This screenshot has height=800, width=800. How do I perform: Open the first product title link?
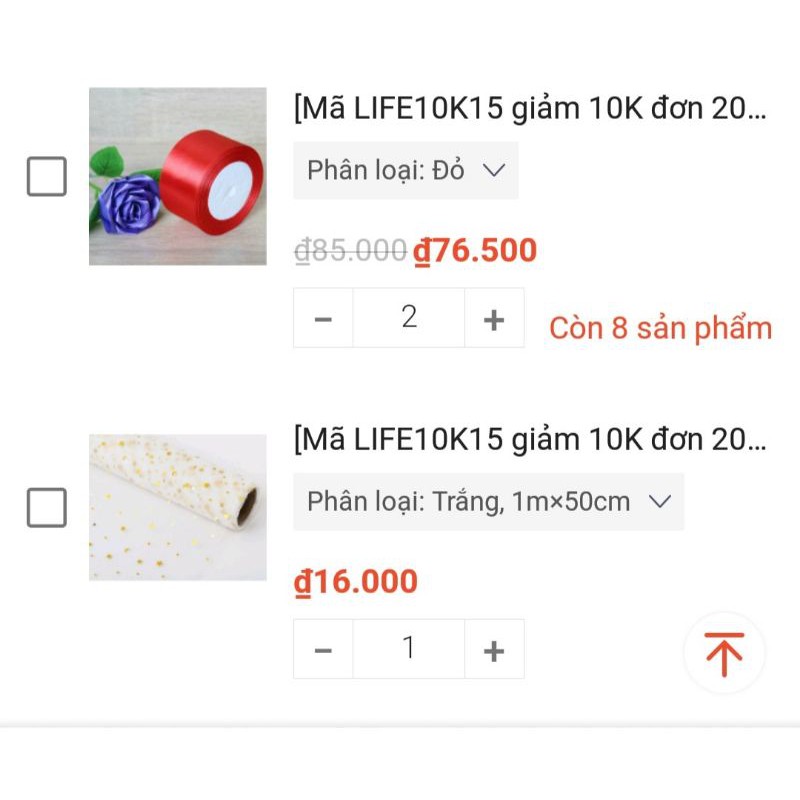[530, 109]
